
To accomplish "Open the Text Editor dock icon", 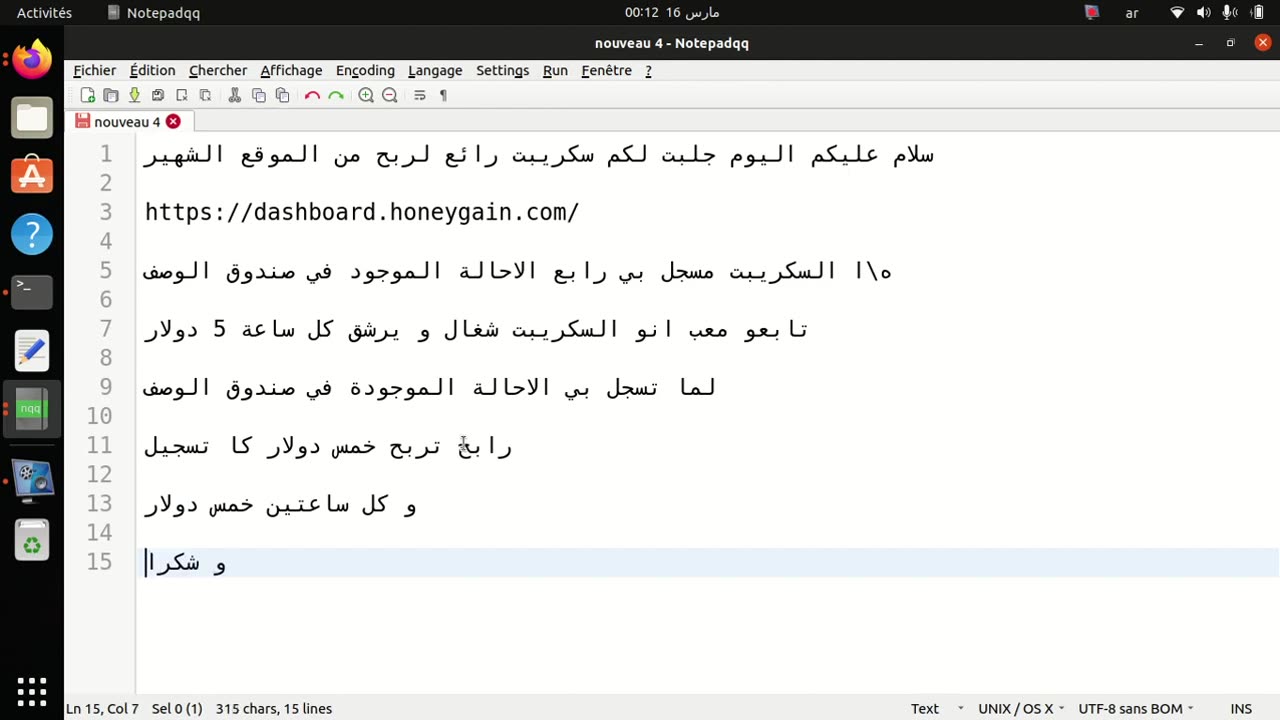I will tap(32, 351).
